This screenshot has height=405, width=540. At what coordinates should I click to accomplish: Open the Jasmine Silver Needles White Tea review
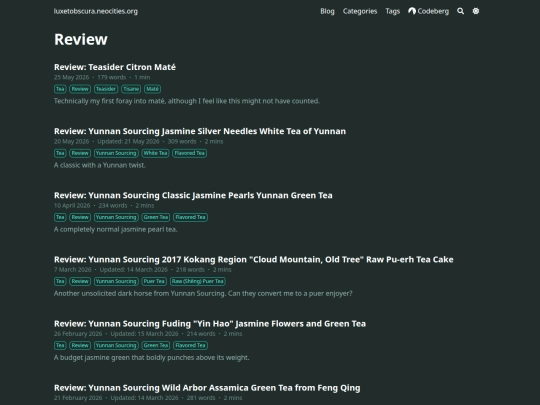point(200,131)
